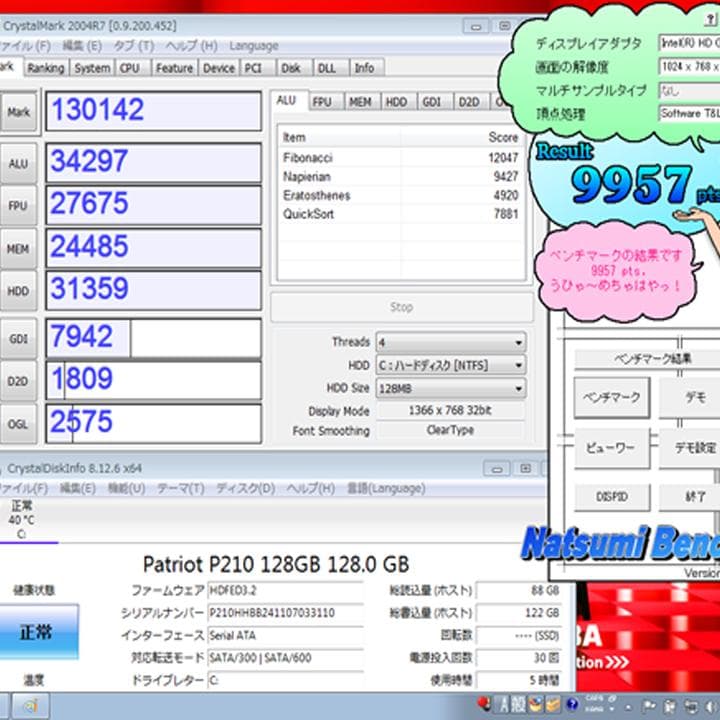Click the C: drive status indicator in CrystalDiskInfo
This screenshot has width=720, height=720.
coord(21,520)
